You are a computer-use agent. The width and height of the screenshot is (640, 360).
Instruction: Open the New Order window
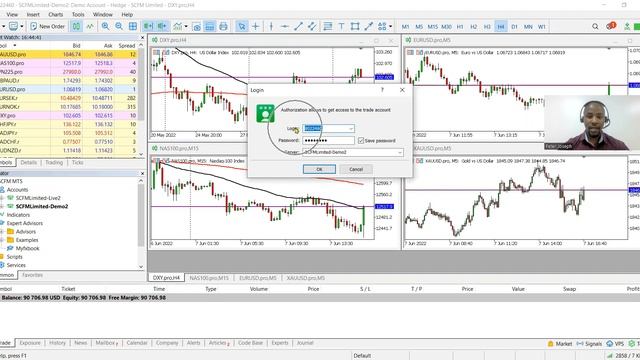[x=47, y=26]
